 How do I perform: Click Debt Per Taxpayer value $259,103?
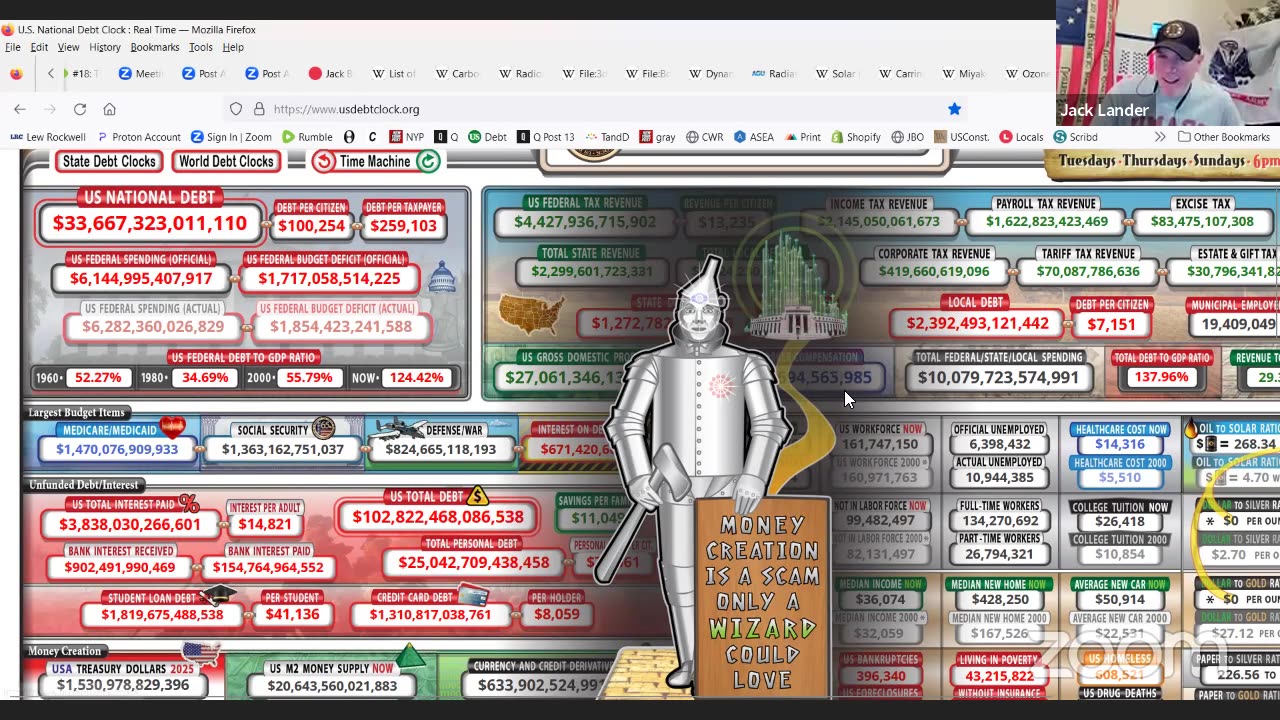coord(403,225)
